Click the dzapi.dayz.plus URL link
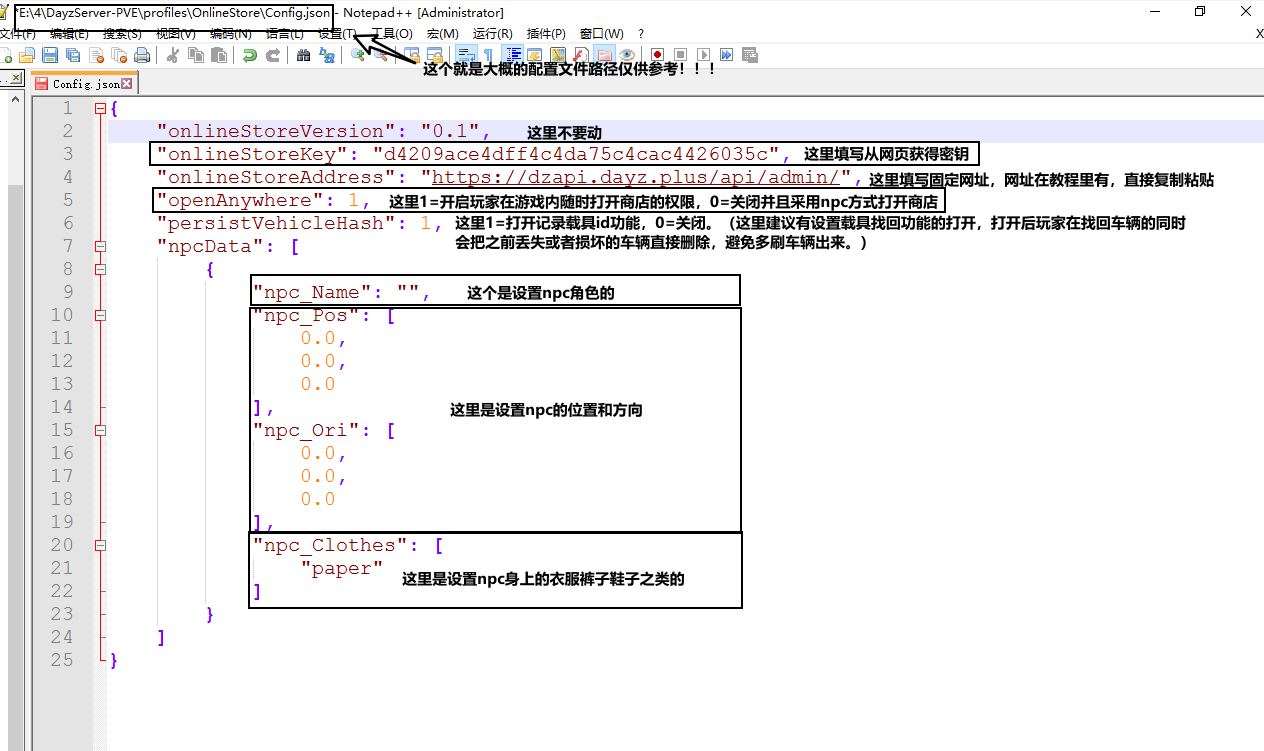1264x751 pixels. point(635,177)
